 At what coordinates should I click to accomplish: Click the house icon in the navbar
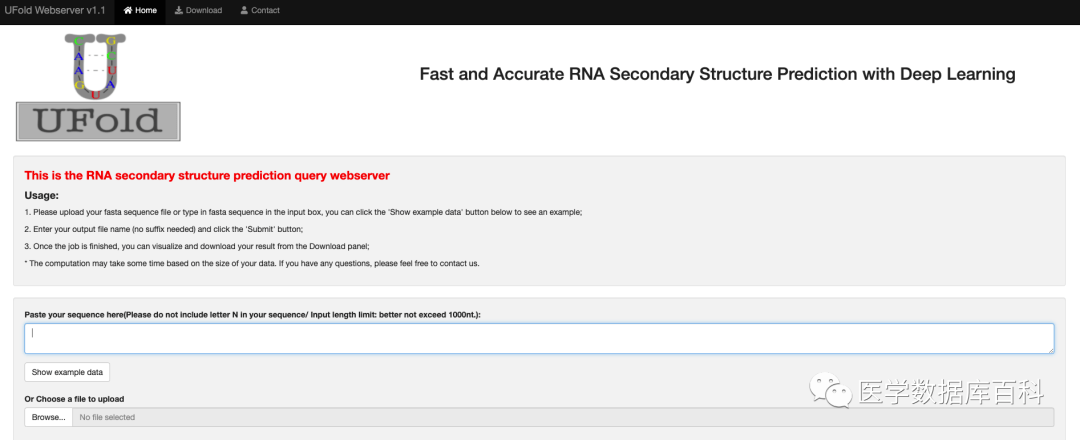[x=128, y=11]
